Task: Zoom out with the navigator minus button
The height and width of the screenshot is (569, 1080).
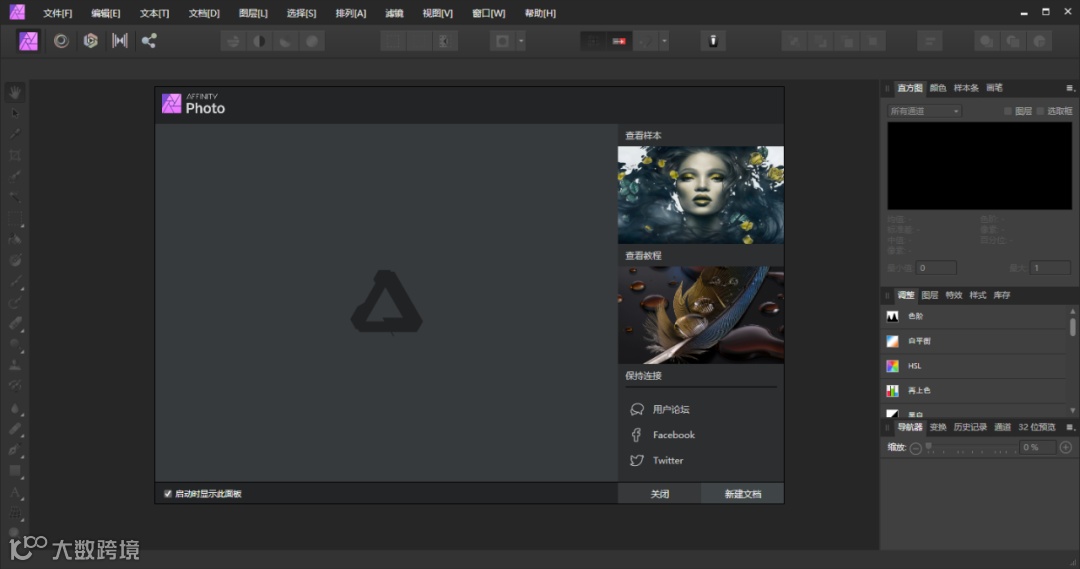Action: click(915, 448)
